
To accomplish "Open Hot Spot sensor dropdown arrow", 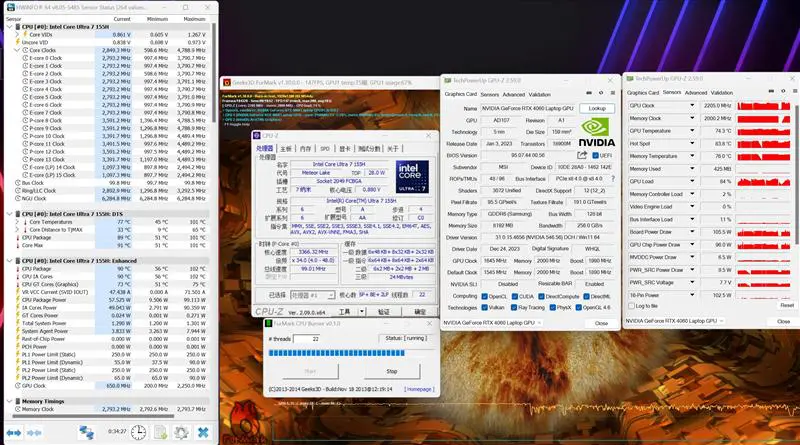I will click(692, 143).
